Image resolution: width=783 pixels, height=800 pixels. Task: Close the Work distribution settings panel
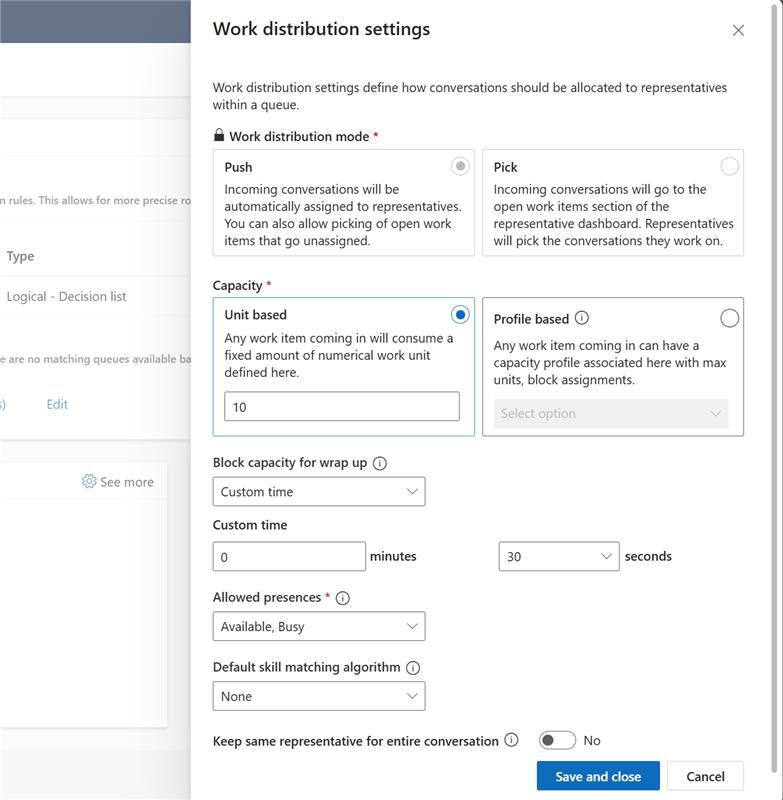(738, 30)
